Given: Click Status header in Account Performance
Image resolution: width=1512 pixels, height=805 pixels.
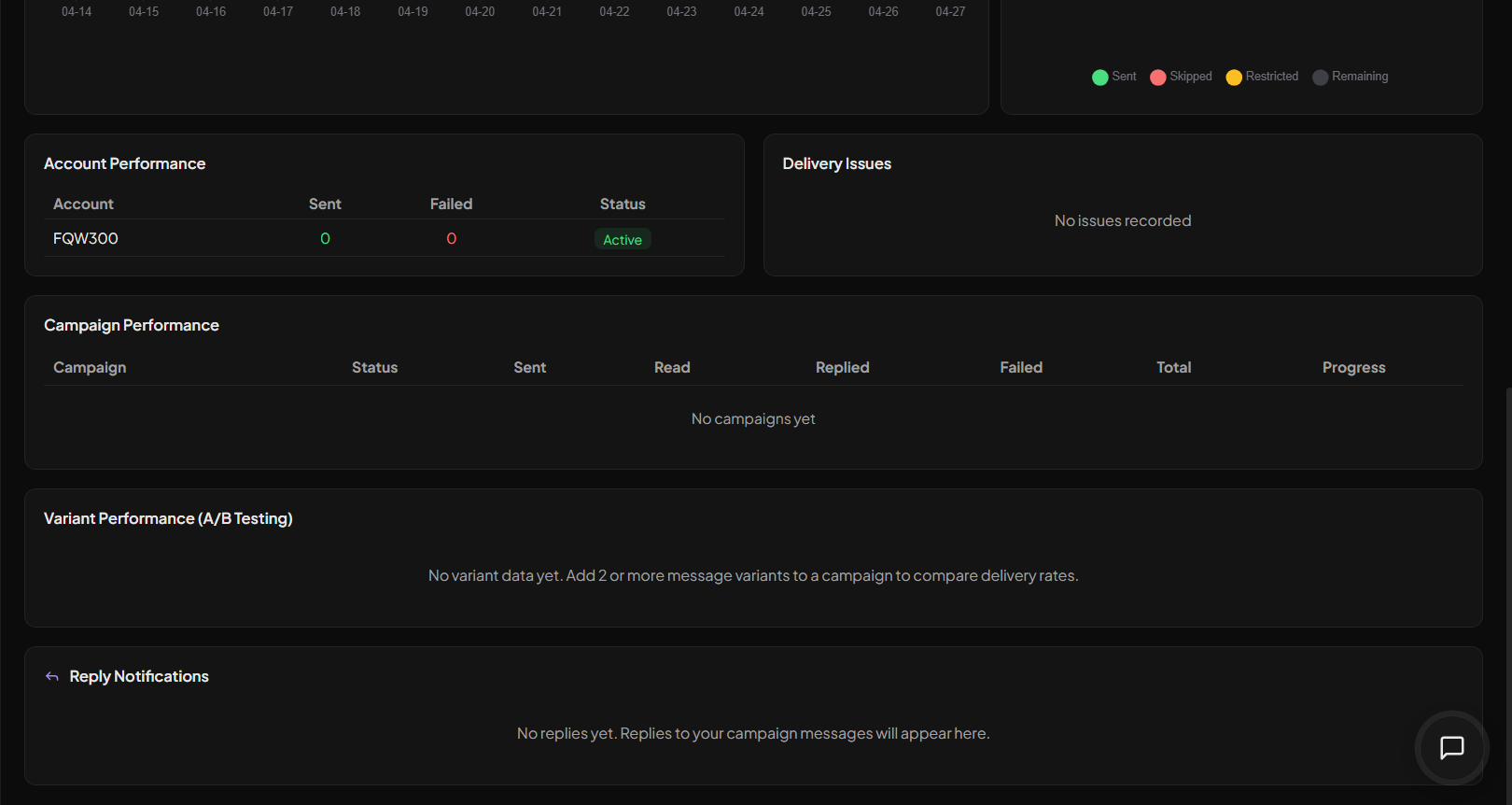Looking at the screenshot, I should click(623, 204).
